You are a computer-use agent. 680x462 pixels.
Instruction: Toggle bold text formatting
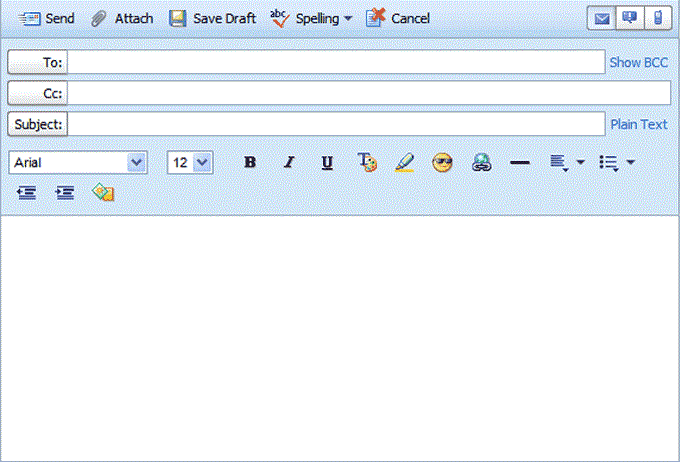[250, 162]
